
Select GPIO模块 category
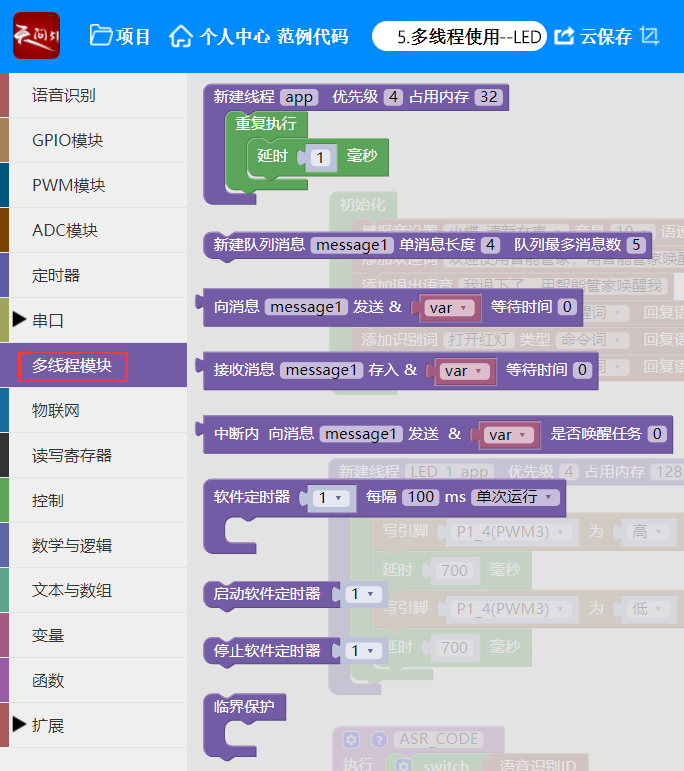(93, 140)
